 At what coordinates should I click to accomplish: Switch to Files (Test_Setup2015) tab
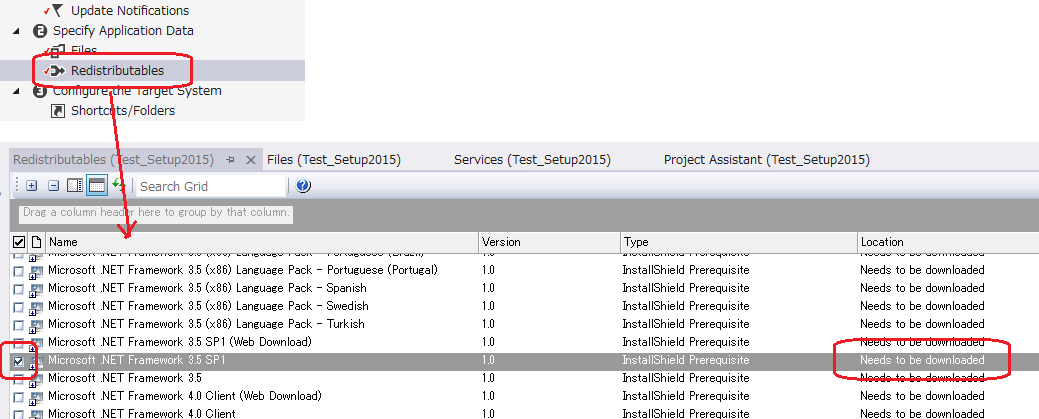point(333,160)
